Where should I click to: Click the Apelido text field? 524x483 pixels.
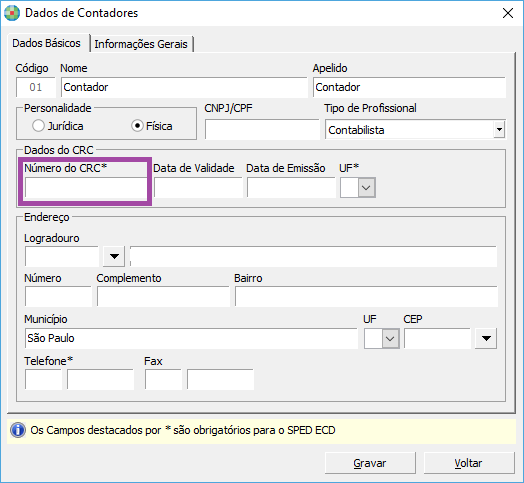[409, 87]
